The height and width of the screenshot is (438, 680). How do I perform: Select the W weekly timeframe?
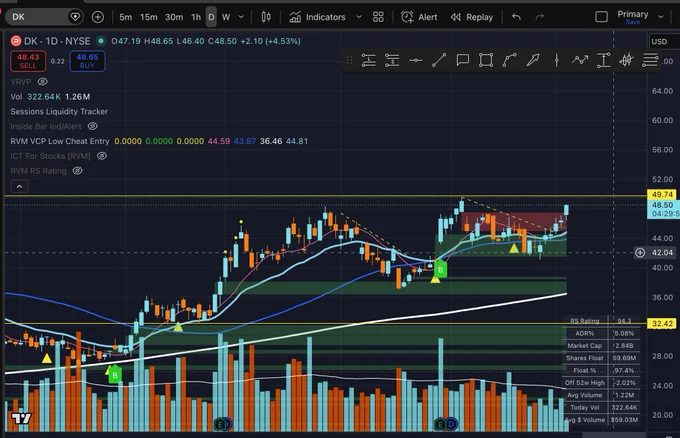pos(226,17)
